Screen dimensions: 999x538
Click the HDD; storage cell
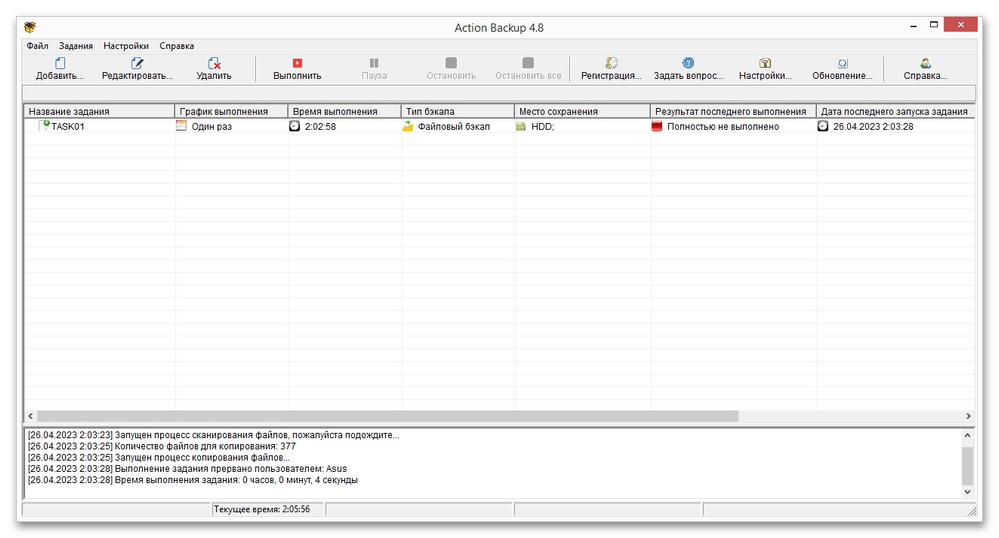543,126
